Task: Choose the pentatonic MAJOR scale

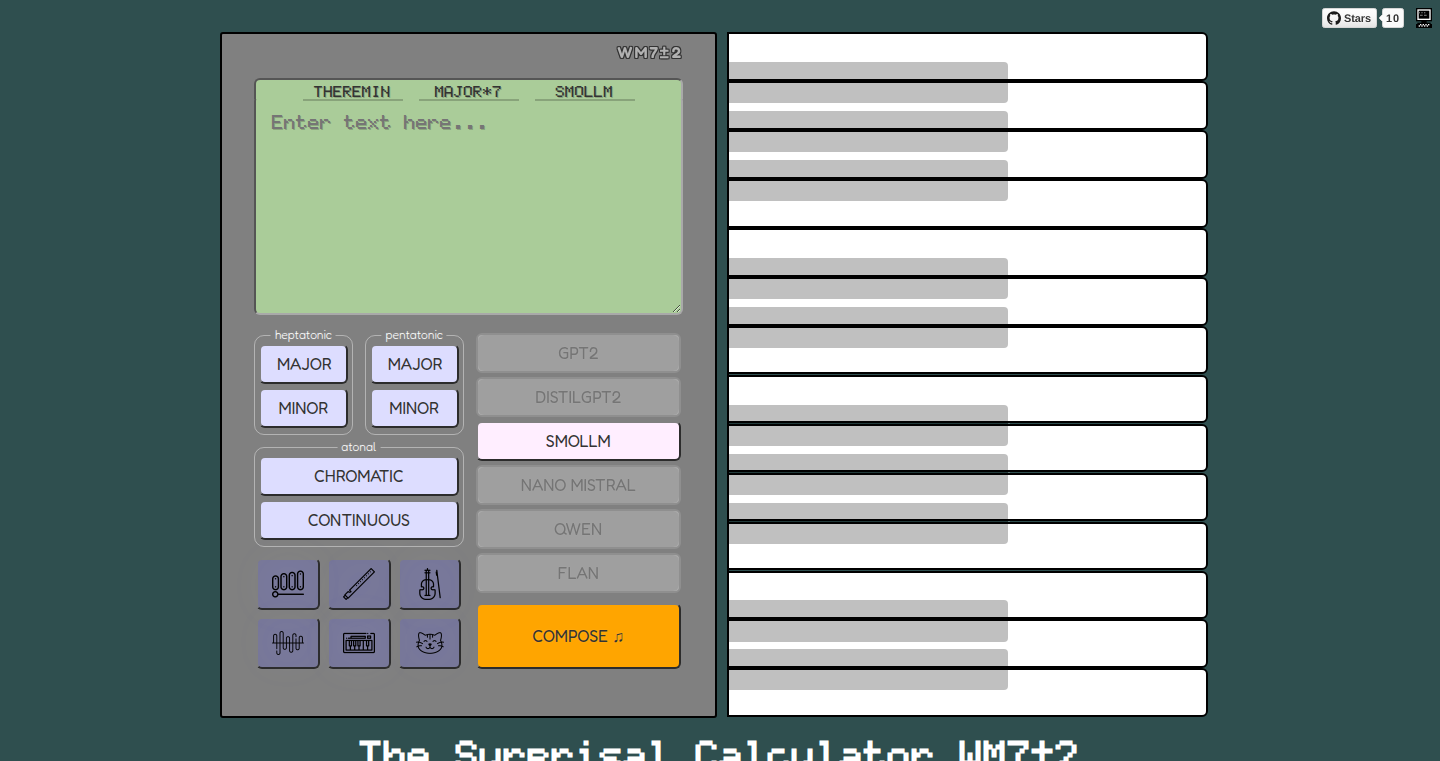Action: [x=415, y=364]
